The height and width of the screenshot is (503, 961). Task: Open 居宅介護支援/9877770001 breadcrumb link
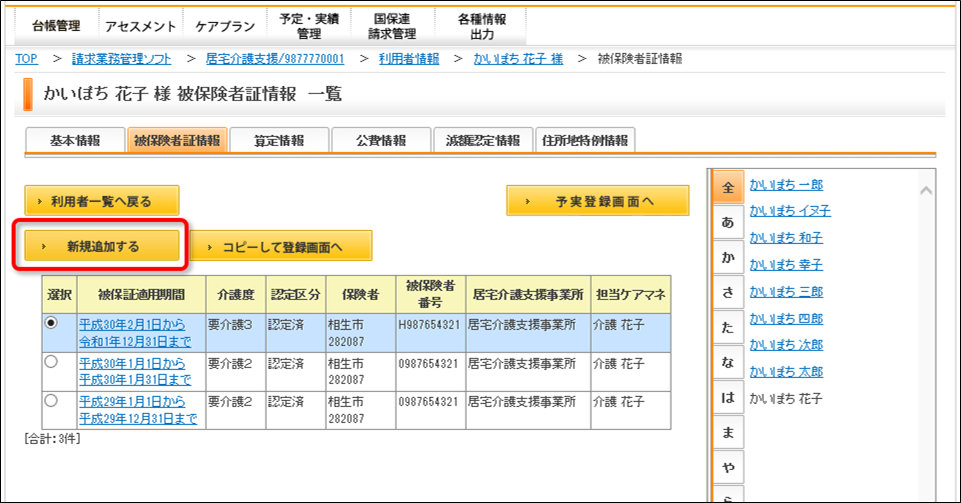275,59
